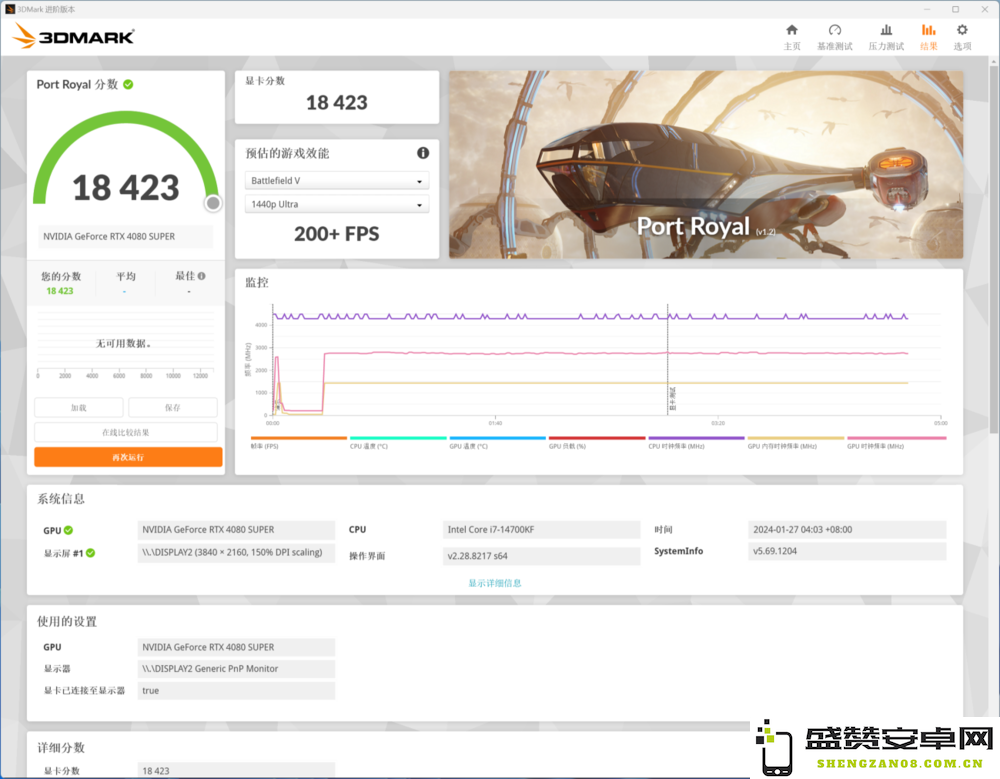This screenshot has width=1000, height=779.
Task: Click the 显卡测试 marker line on monitoring graph
Action: tap(668, 359)
